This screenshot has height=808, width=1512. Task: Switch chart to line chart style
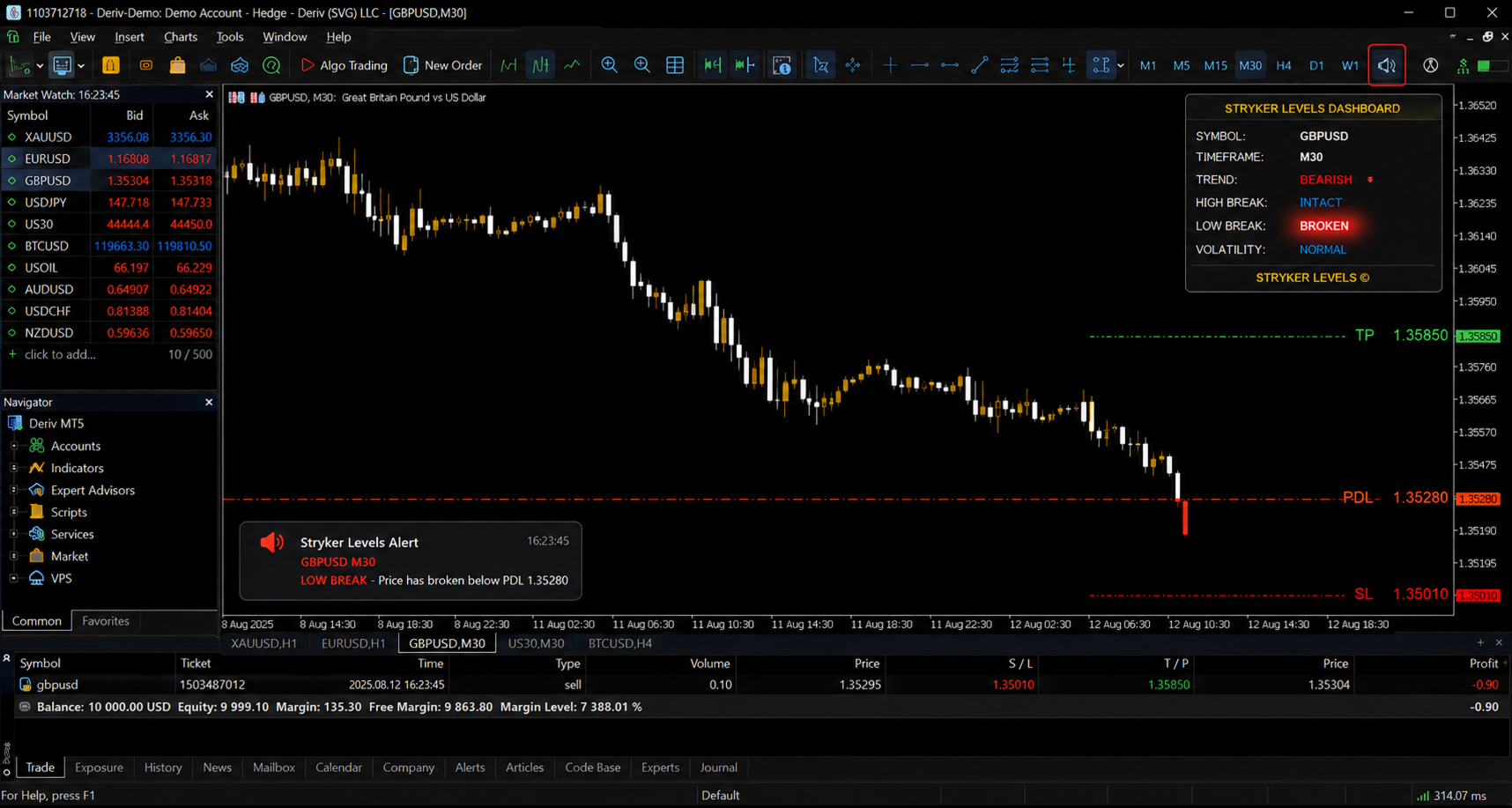coord(573,65)
